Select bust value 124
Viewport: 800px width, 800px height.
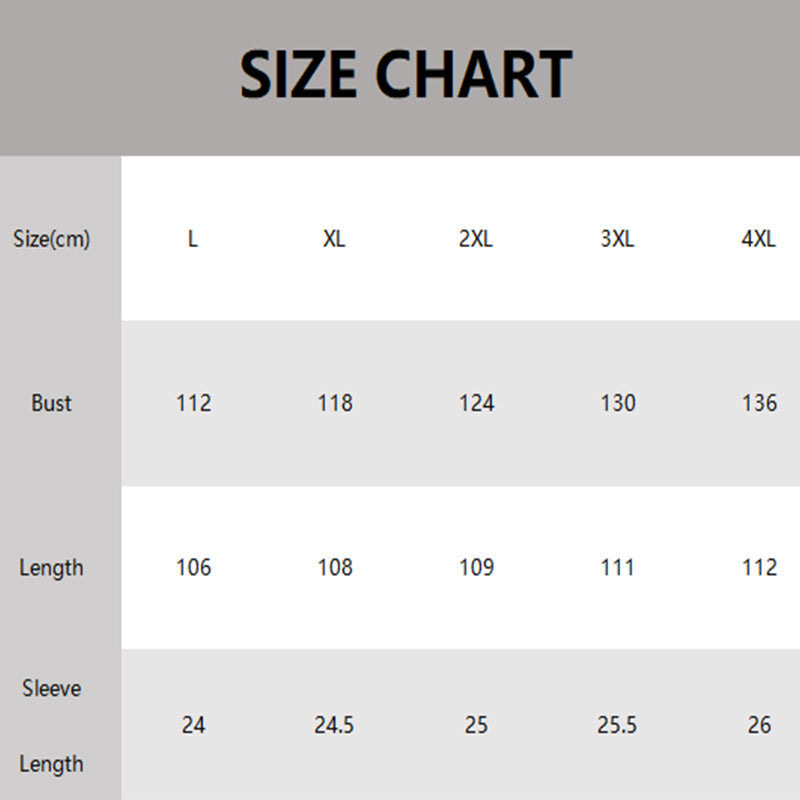[x=476, y=403]
